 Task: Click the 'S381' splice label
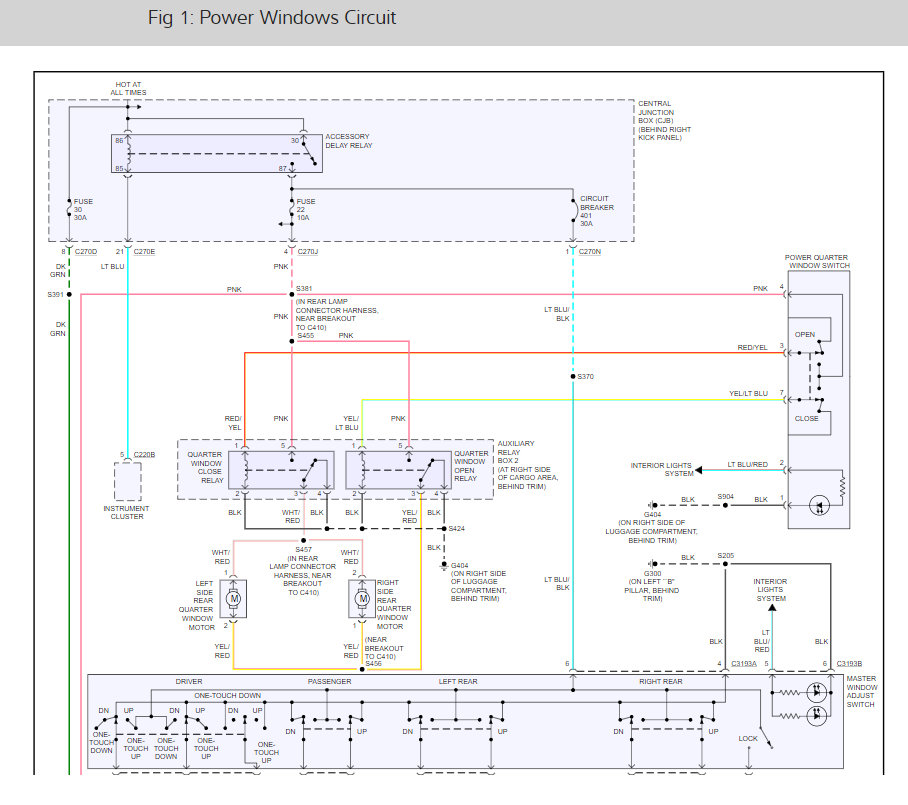click(x=304, y=288)
